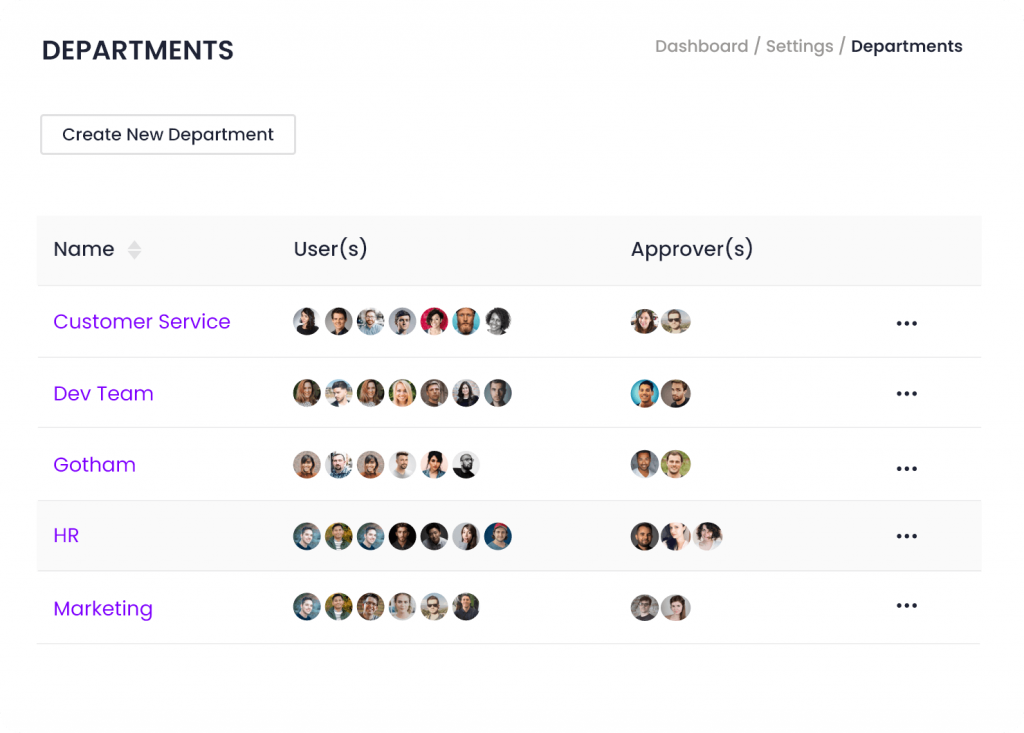Select the Customer Service department name

tap(142, 321)
